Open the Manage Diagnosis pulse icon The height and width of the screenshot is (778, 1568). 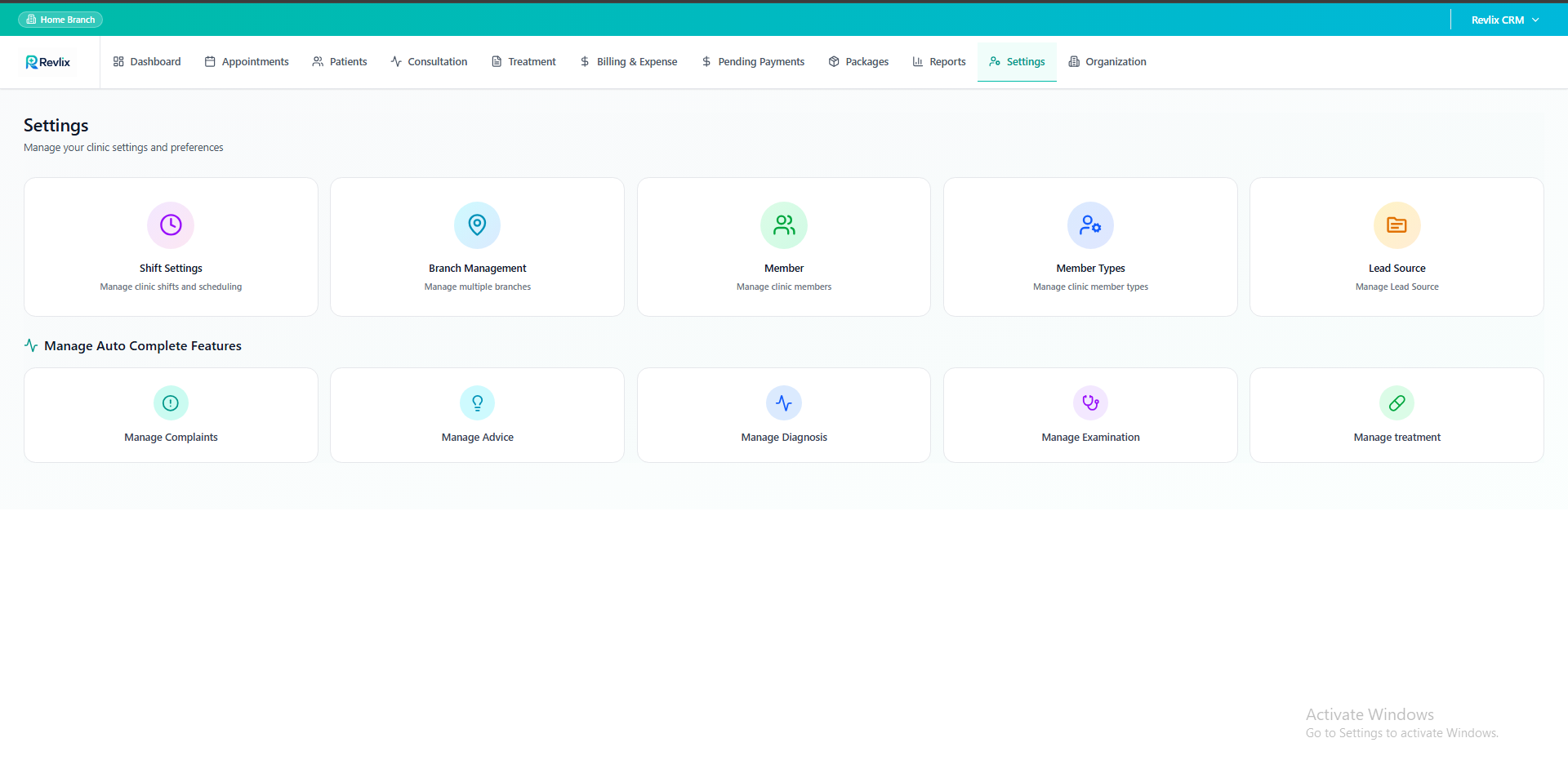784,402
